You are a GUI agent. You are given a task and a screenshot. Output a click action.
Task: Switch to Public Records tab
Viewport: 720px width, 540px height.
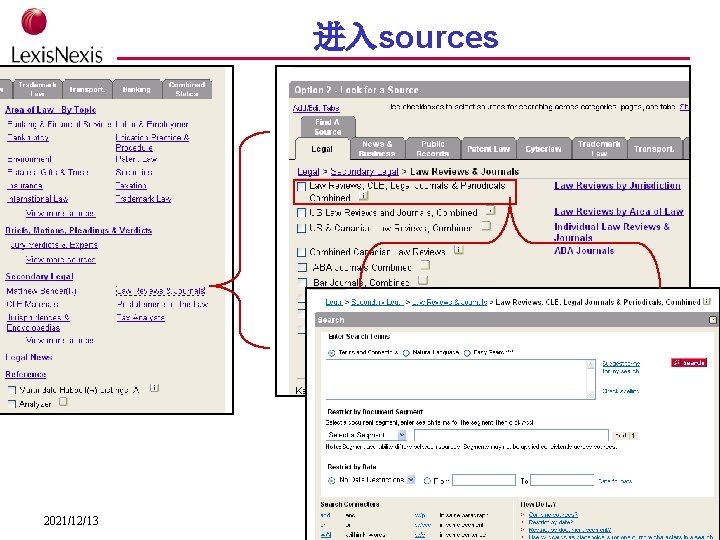coord(433,148)
